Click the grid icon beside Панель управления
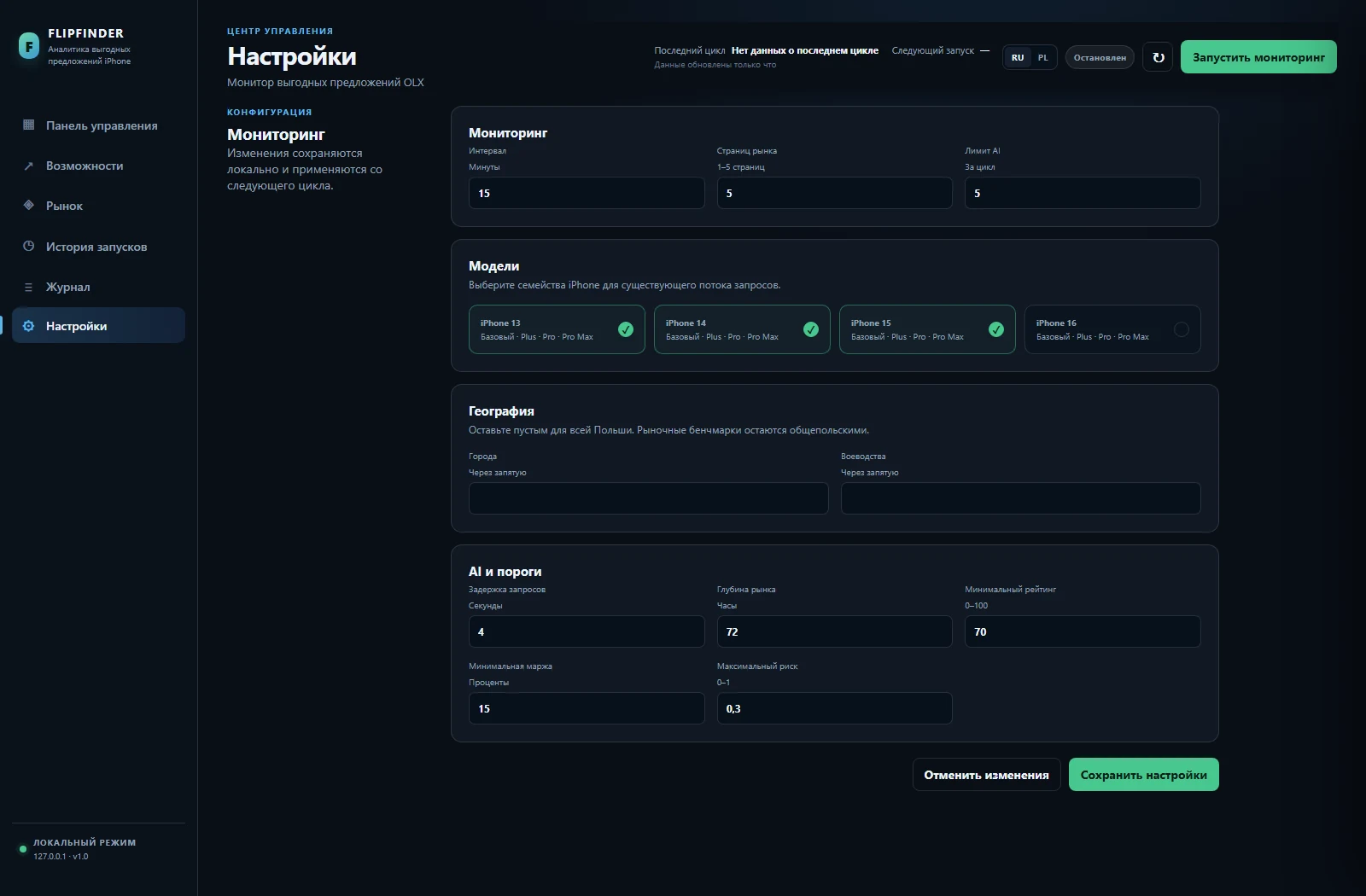 (29, 125)
